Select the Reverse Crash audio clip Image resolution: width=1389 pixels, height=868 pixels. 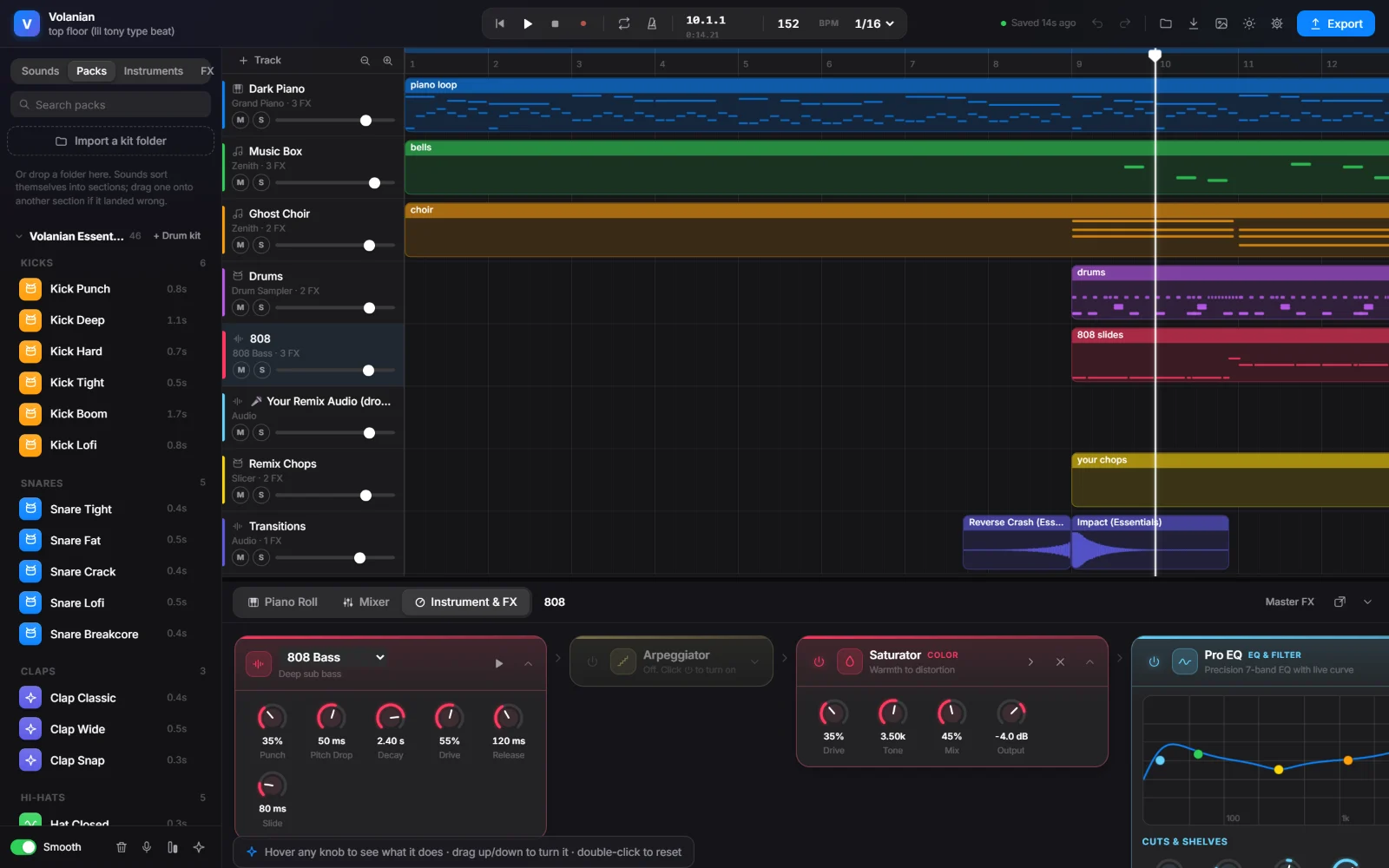[x=1017, y=542]
